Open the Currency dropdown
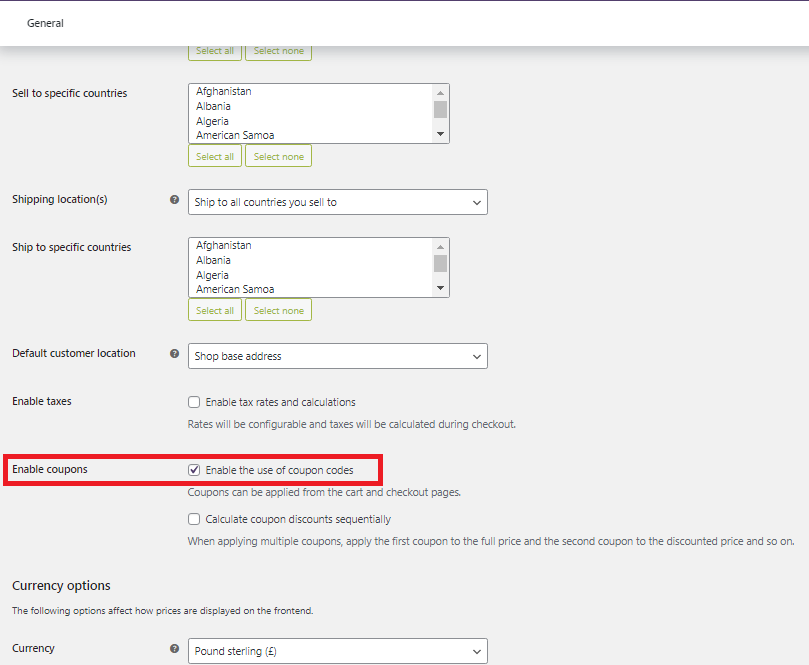The image size is (809, 665). pyautogui.click(x=337, y=651)
